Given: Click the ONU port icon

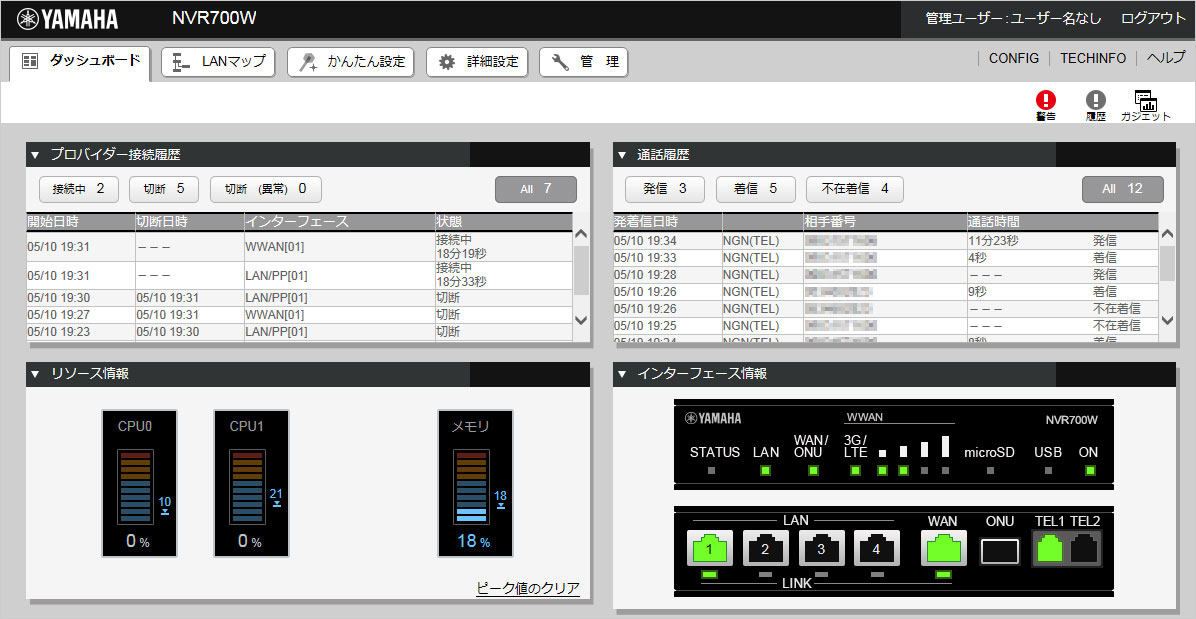Looking at the screenshot, I should point(1000,550).
